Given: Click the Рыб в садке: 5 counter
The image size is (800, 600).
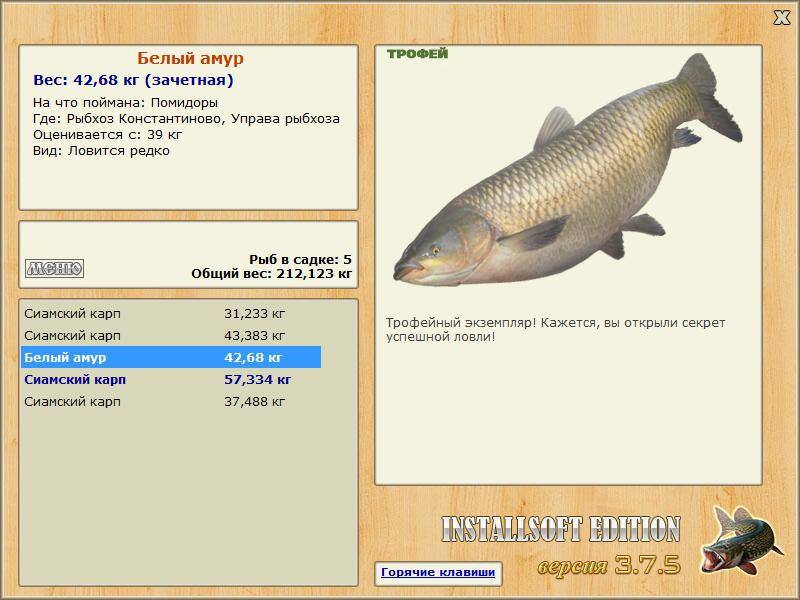Looking at the screenshot, I should (301, 260).
